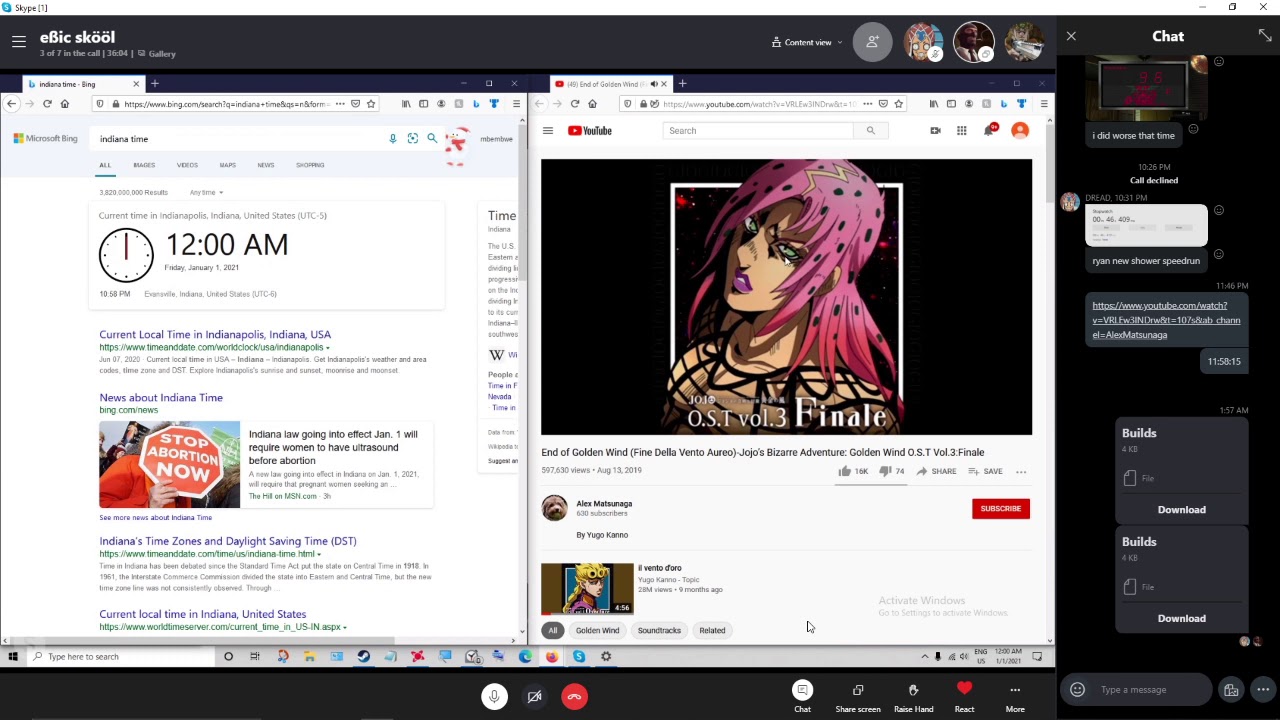1280x720 pixels.
Task: Open the React heart menu
Action: (x=964, y=697)
